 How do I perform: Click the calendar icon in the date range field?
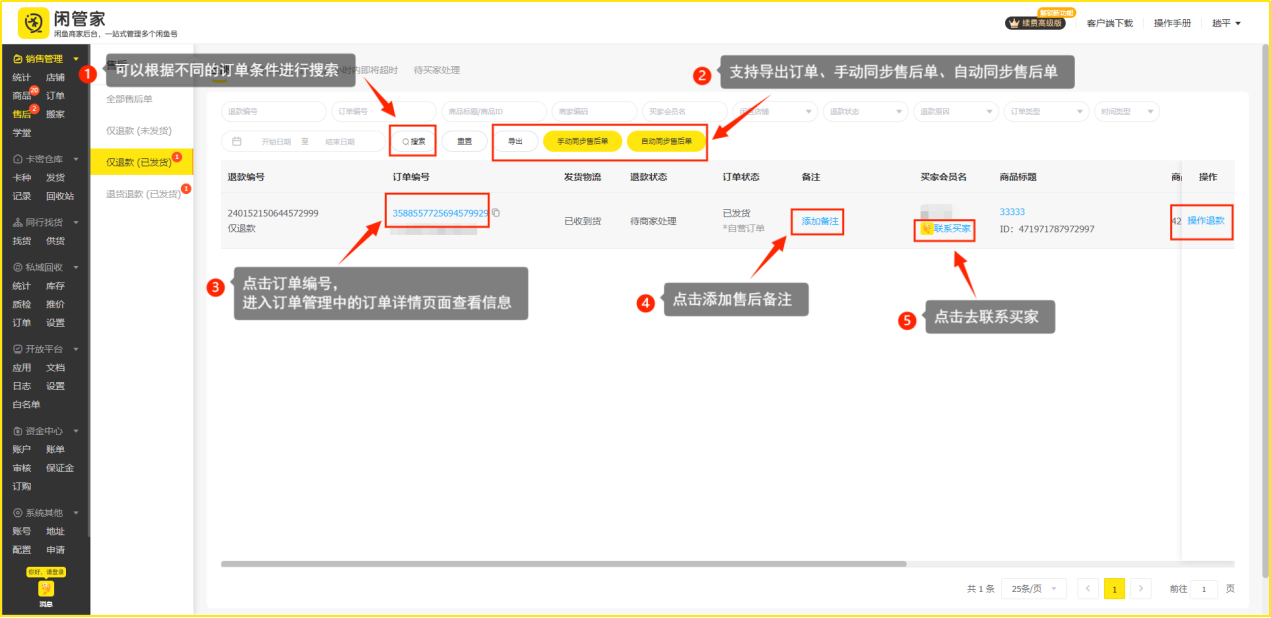pyautogui.click(x=236, y=142)
